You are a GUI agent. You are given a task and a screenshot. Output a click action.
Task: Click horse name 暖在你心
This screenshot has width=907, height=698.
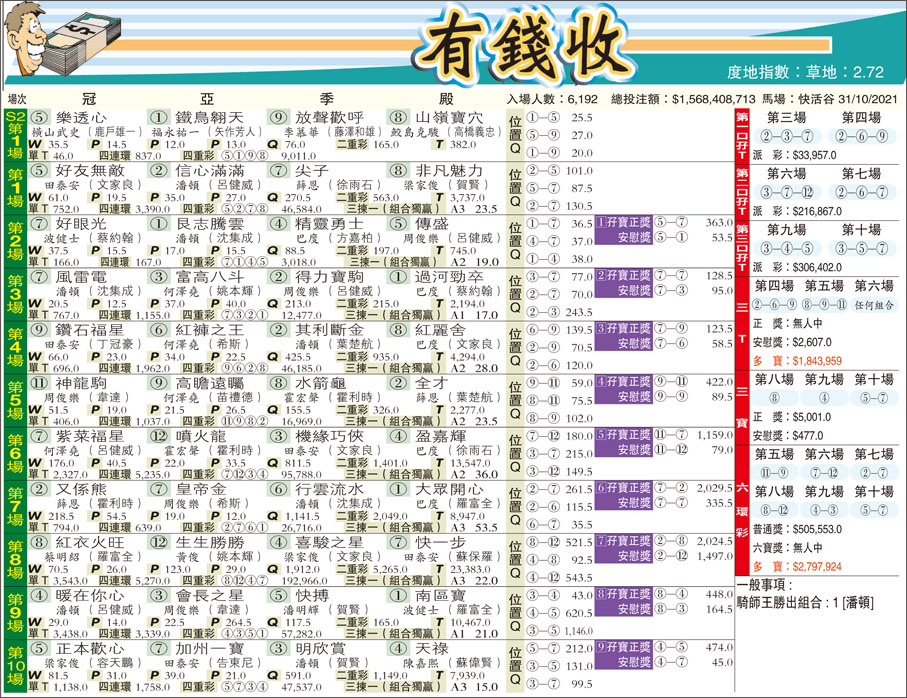pos(90,596)
